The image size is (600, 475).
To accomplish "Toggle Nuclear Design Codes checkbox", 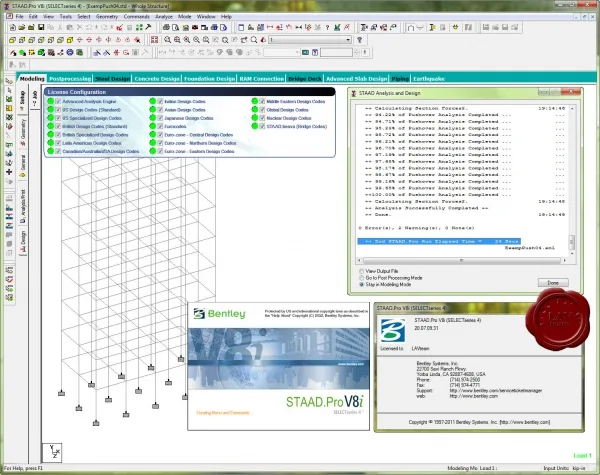I will pyautogui.click(x=262, y=118).
